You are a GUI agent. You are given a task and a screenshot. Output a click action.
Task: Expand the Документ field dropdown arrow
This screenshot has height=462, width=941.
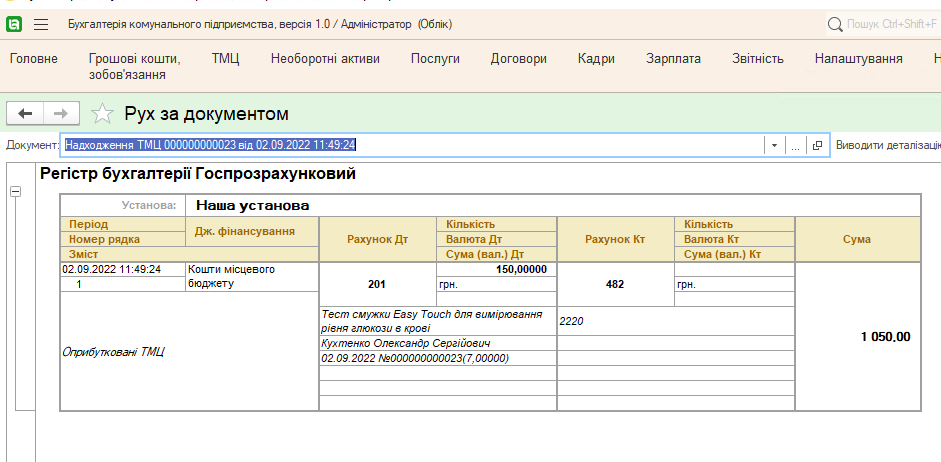[773, 145]
